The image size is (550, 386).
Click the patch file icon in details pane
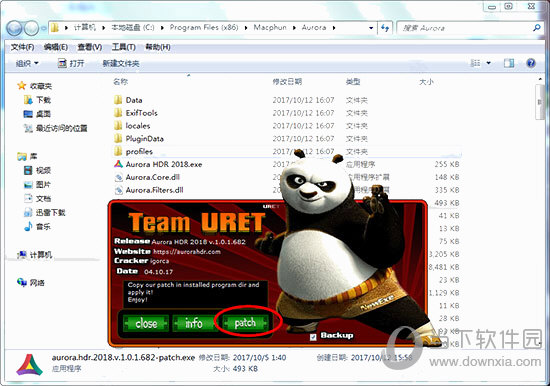pos(29,365)
